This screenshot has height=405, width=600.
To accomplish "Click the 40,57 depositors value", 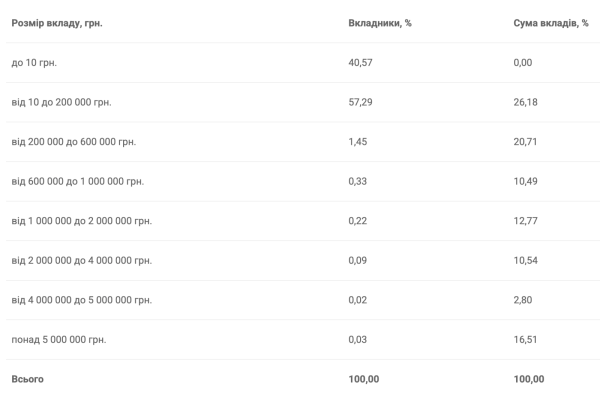I will click(360, 63).
